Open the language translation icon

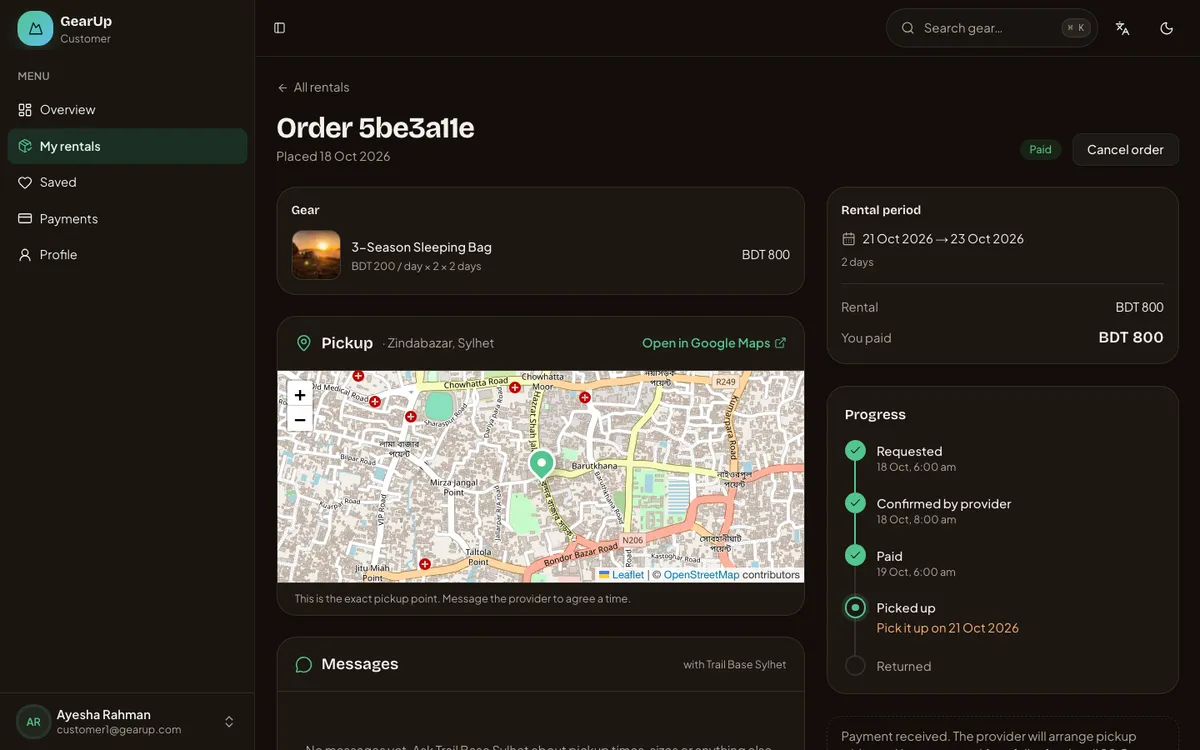point(1123,28)
